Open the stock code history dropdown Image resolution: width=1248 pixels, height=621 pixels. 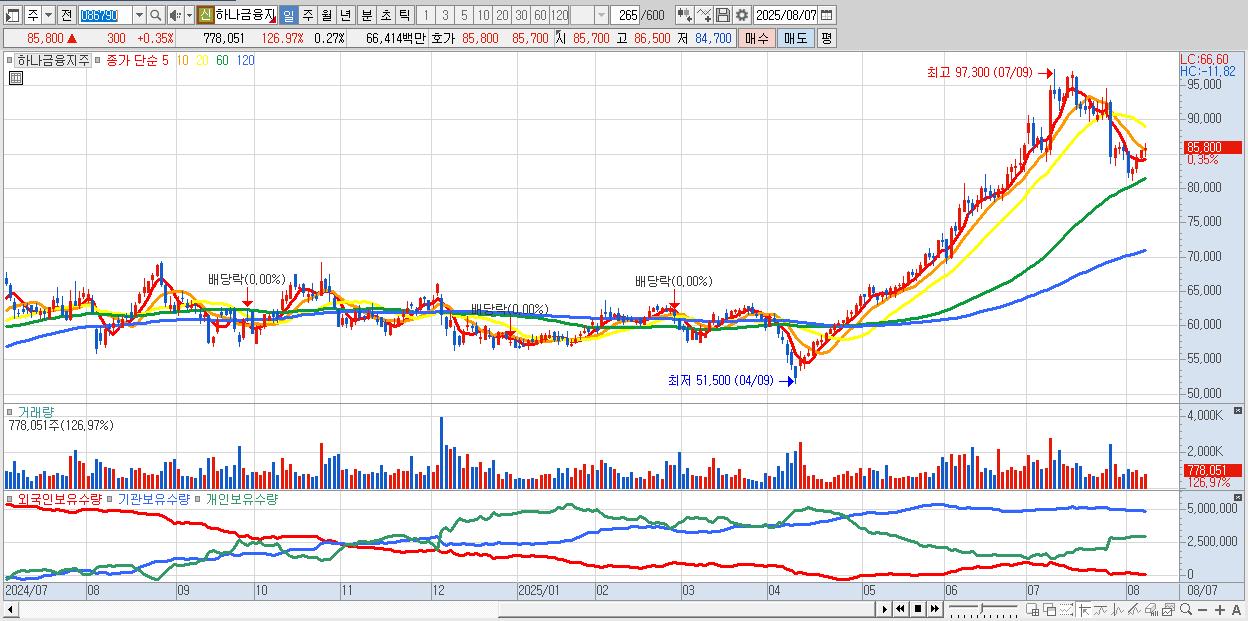click(139, 15)
